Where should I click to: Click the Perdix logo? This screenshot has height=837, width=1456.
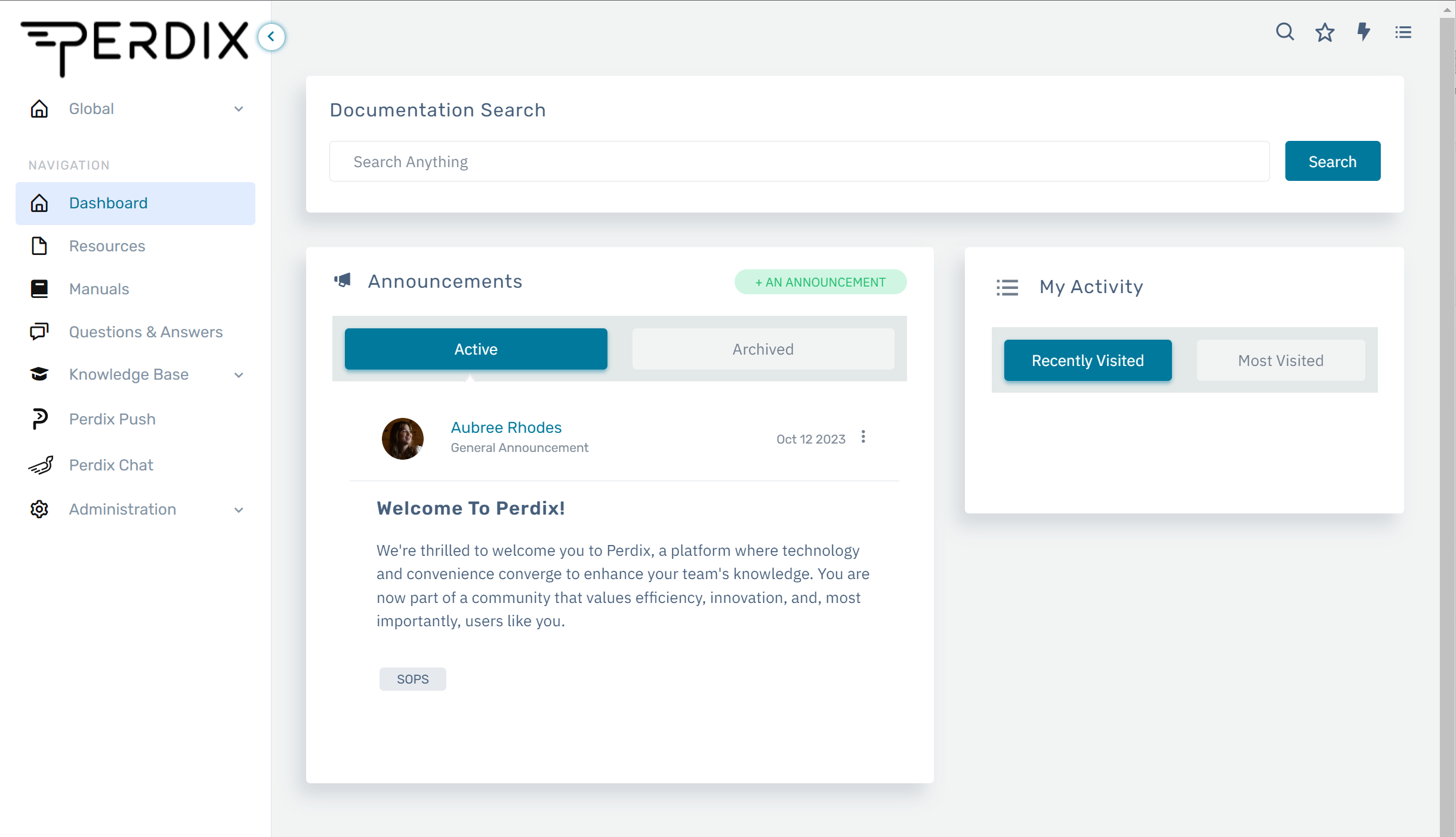[x=134, y=49]
